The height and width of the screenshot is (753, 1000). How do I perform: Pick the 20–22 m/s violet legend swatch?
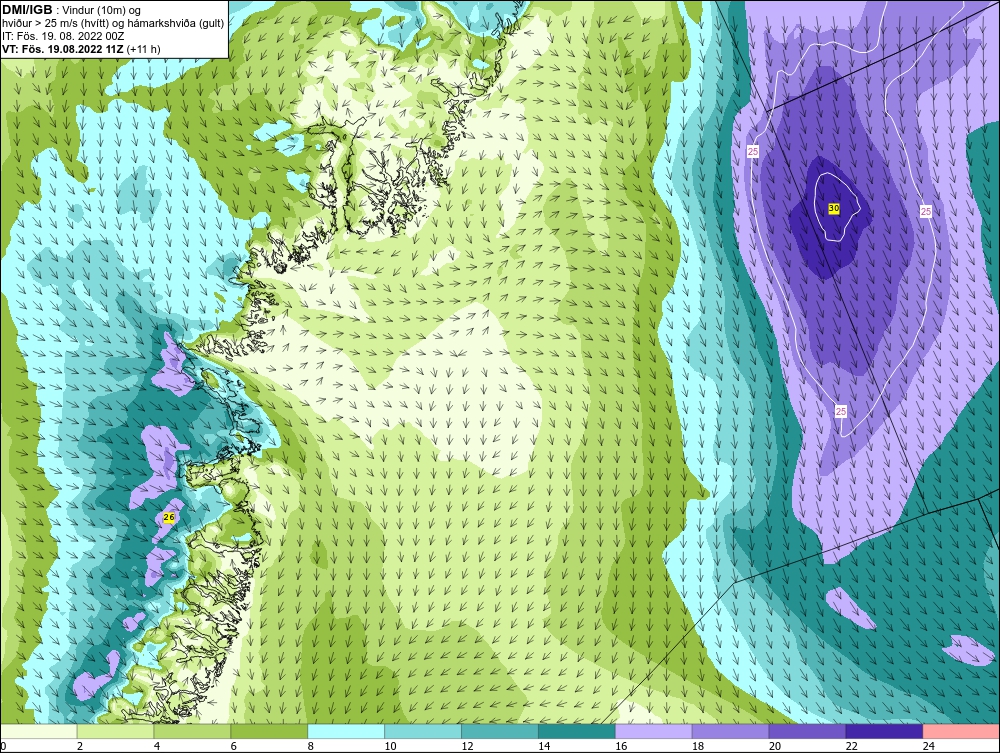(807, 731)
